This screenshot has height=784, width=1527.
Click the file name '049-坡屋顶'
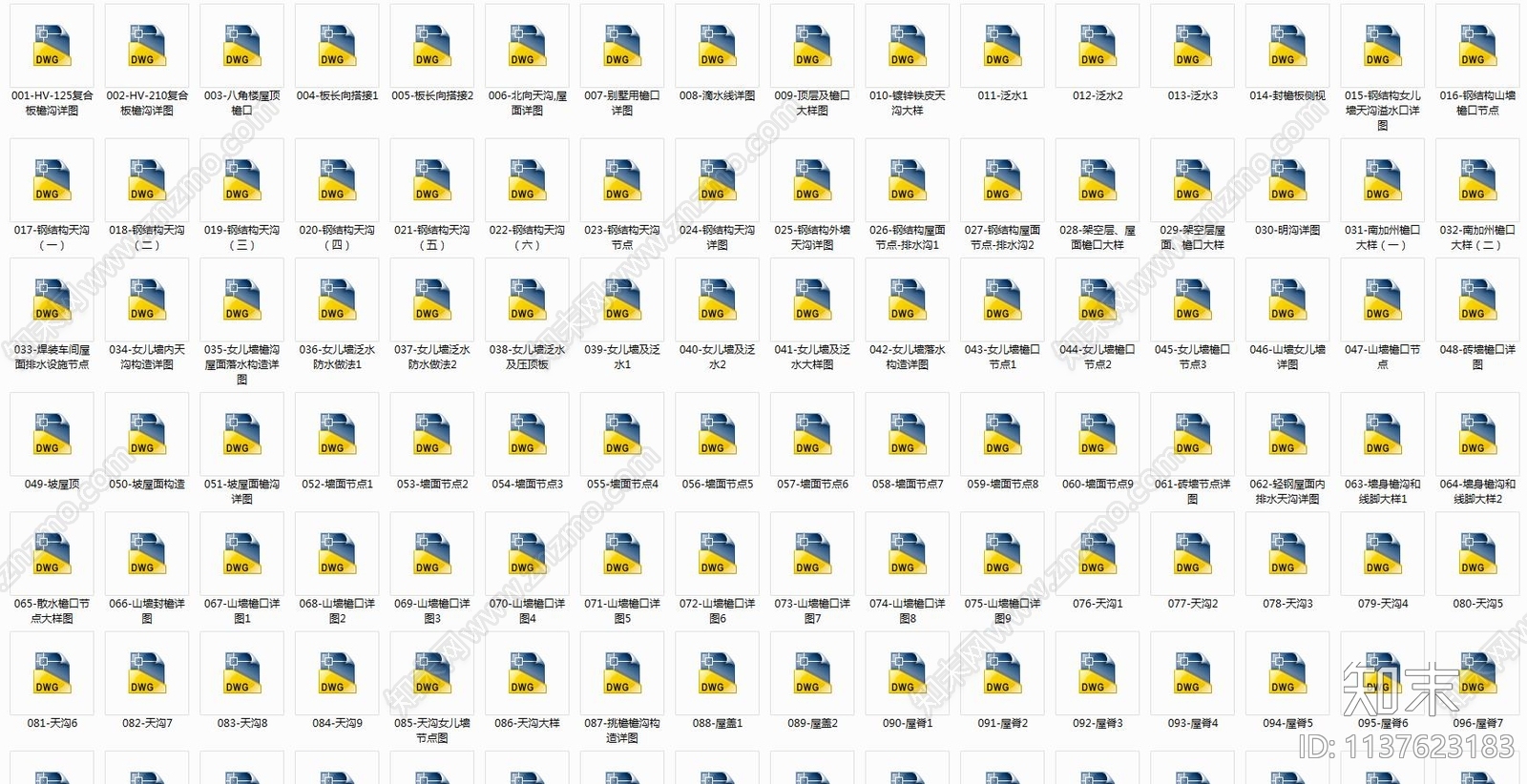tap(52, 484)
